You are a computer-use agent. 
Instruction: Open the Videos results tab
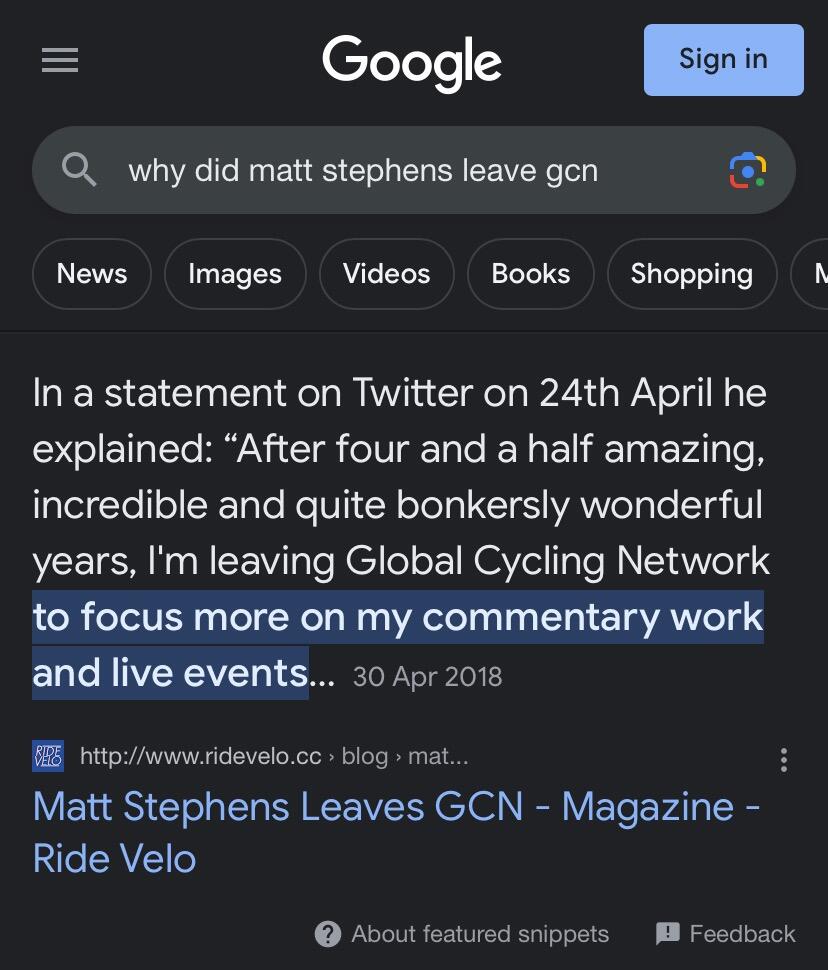tap(386, 274)
